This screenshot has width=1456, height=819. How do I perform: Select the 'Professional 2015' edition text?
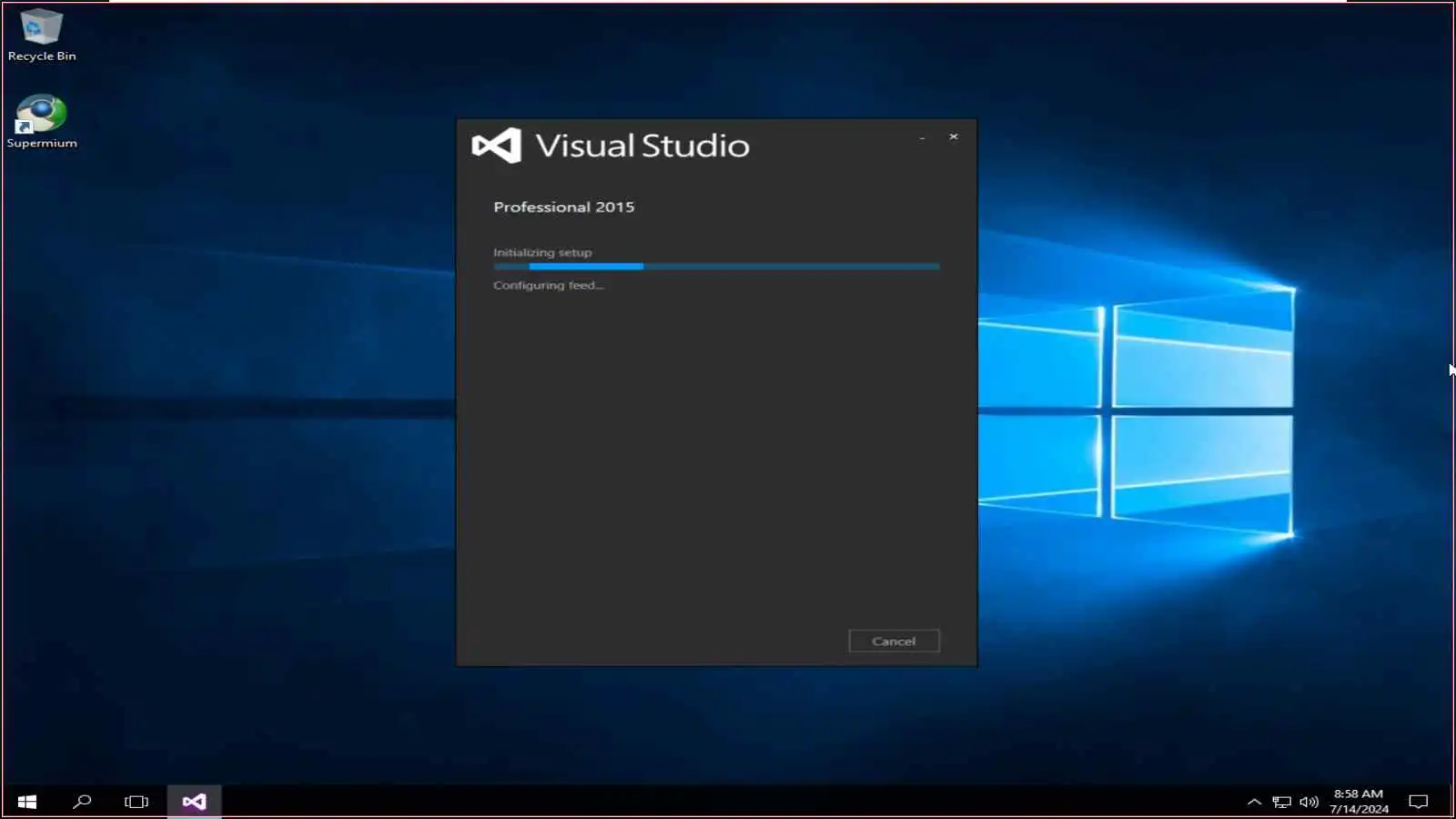pyautogui.click(x=564, y=207)
